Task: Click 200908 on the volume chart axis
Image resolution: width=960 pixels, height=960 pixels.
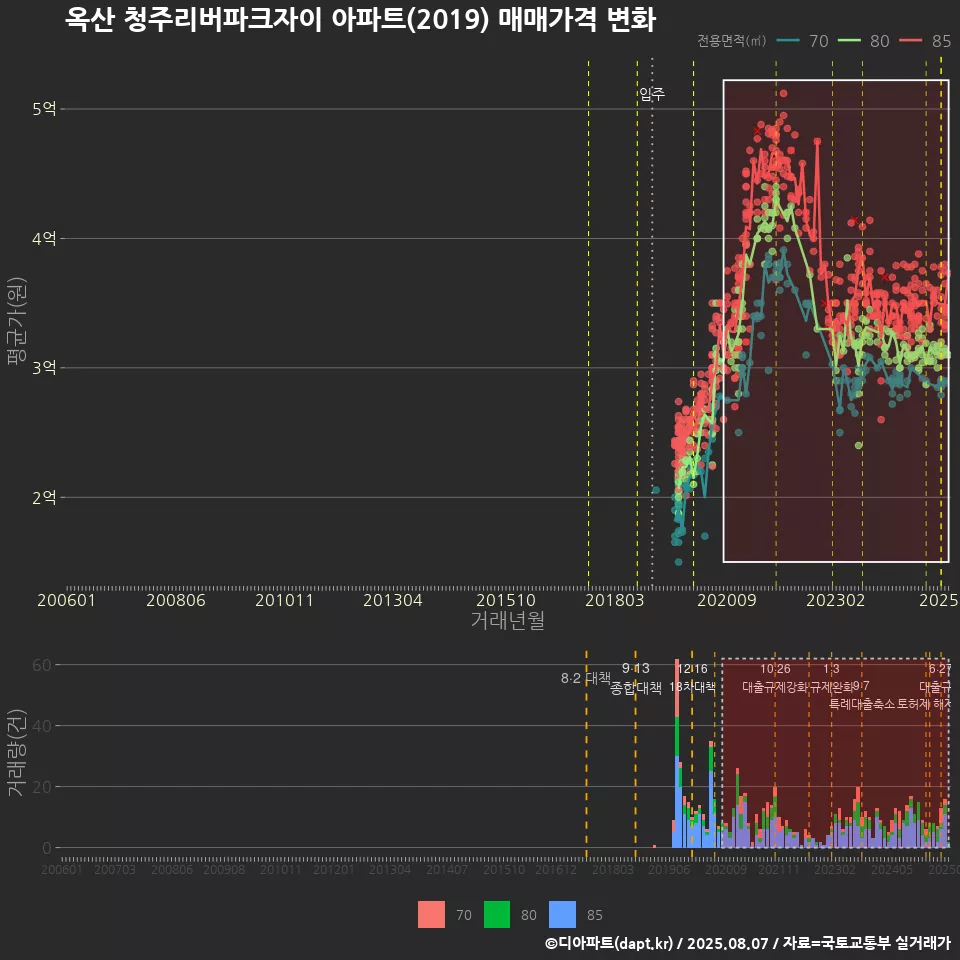Action: point(224,869)
